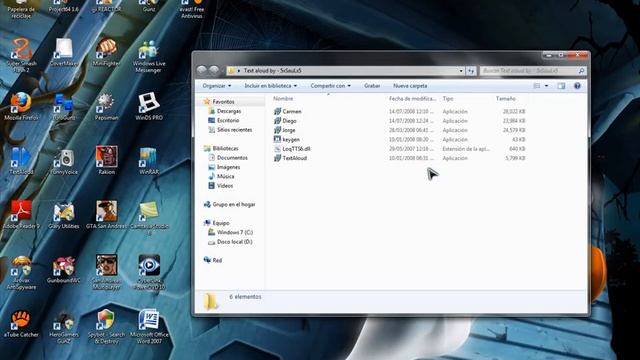Select the Spybot Search & Destroy icon

(x=106, y=326)
